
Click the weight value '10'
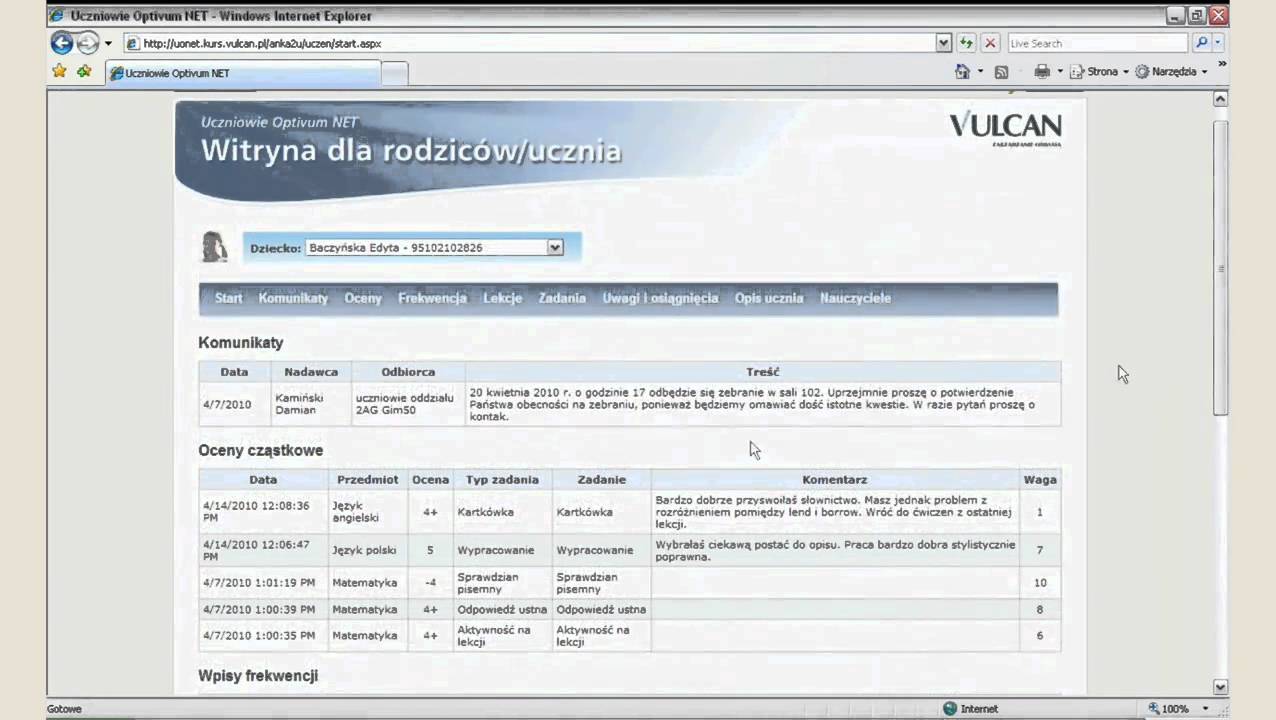point(1040,582)
